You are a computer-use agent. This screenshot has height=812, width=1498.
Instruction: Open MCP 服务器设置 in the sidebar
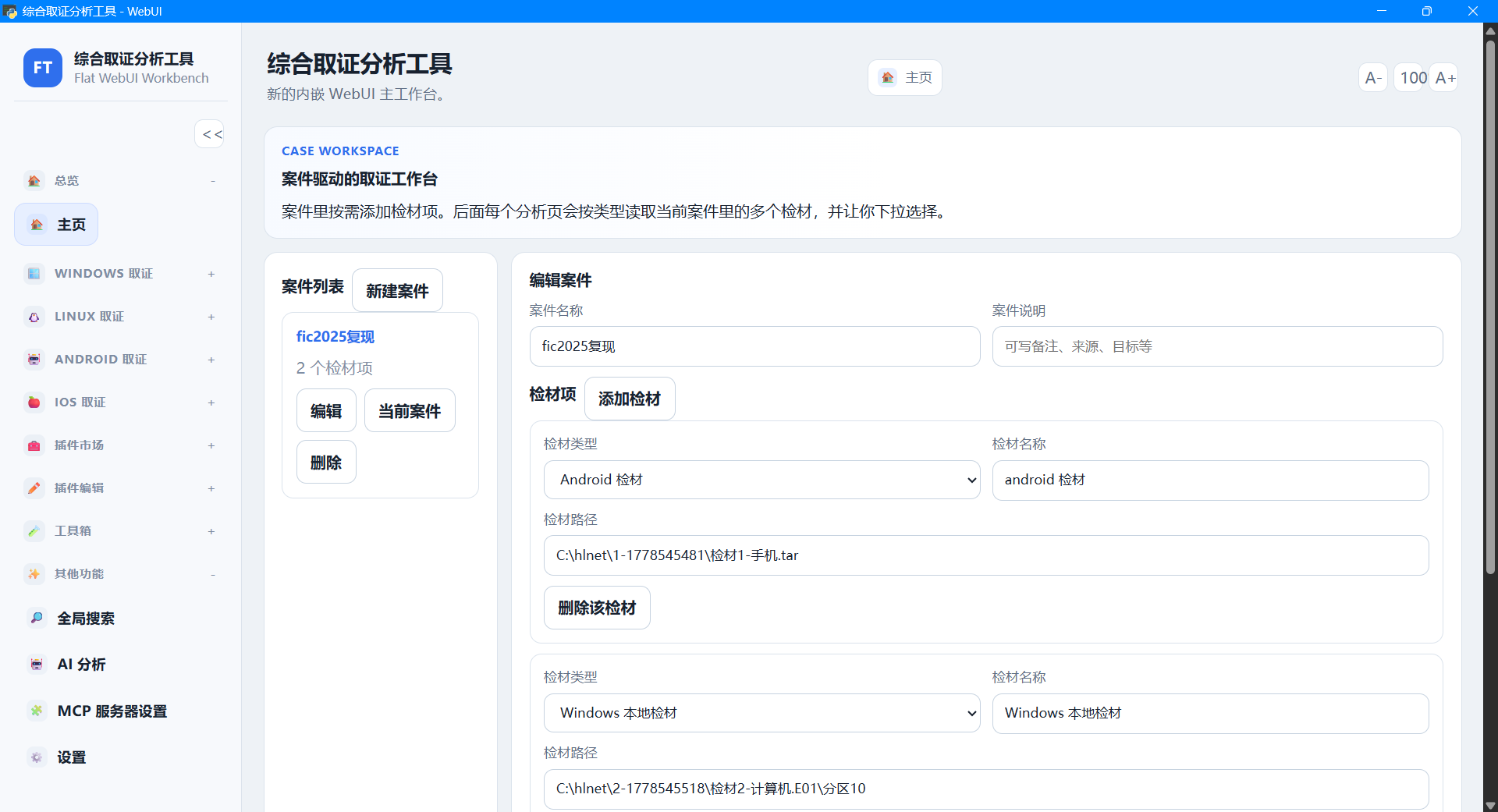(x=97, y=711)
